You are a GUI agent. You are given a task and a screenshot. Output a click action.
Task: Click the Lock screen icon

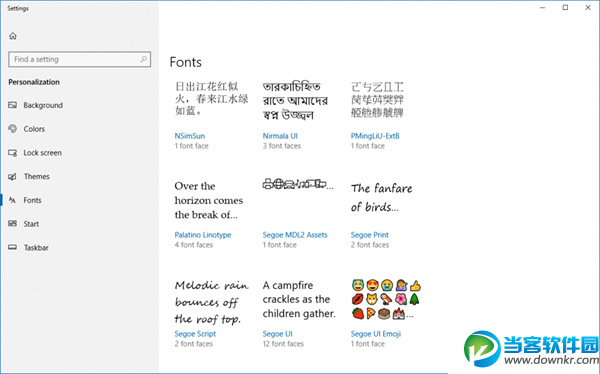point(13,153)
